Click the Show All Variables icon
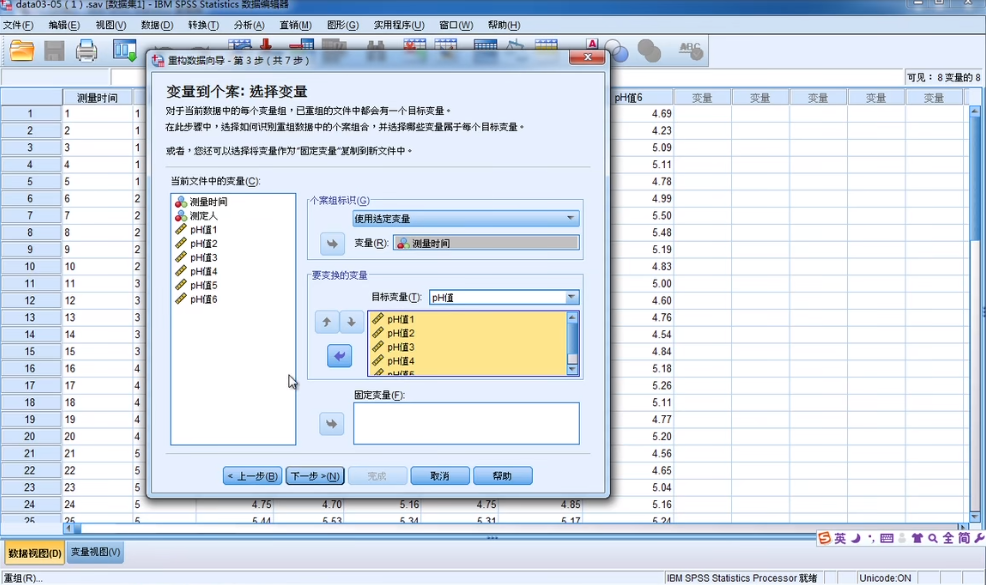The width and height of the screenshot is (986, 585). (x=650, y=48)
